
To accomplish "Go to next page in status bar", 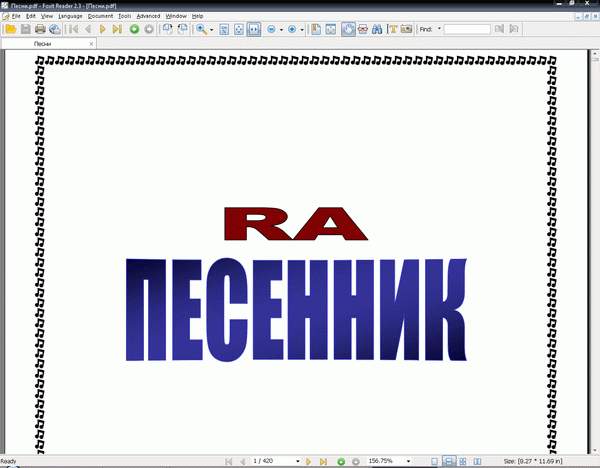I will [x=309, y=461].
